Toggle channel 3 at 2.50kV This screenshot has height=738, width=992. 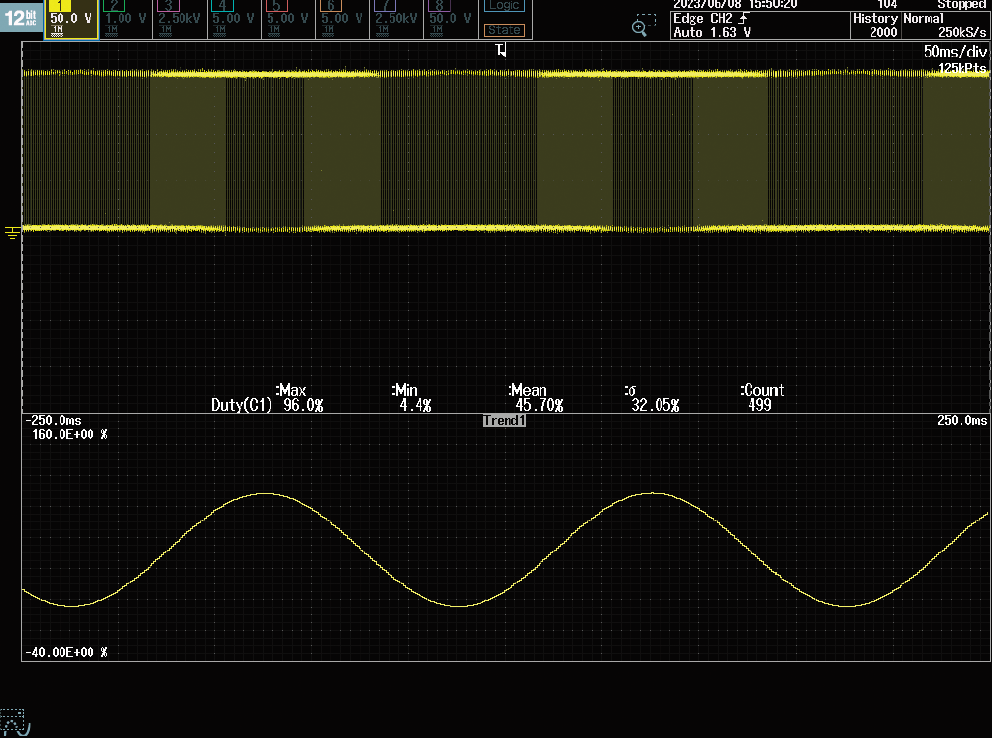(x=180, y=19)
